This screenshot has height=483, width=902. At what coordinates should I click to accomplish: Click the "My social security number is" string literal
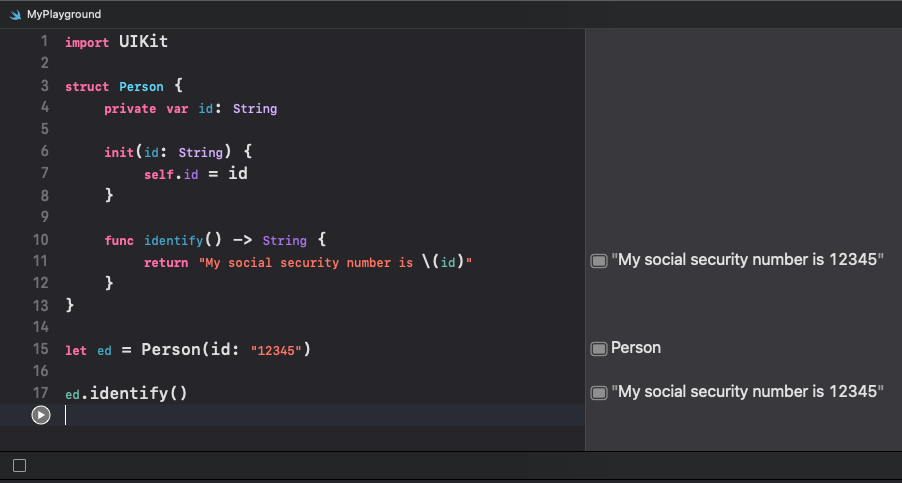[305, 263]
